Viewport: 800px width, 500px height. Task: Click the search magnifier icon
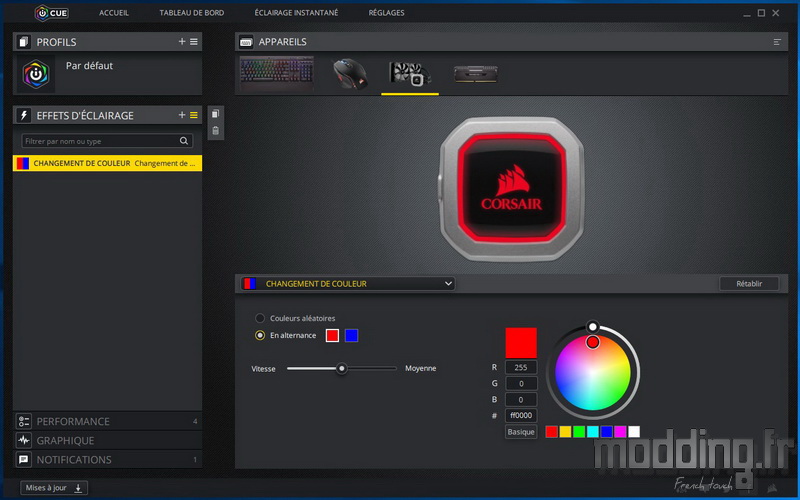tap(184, 141)
